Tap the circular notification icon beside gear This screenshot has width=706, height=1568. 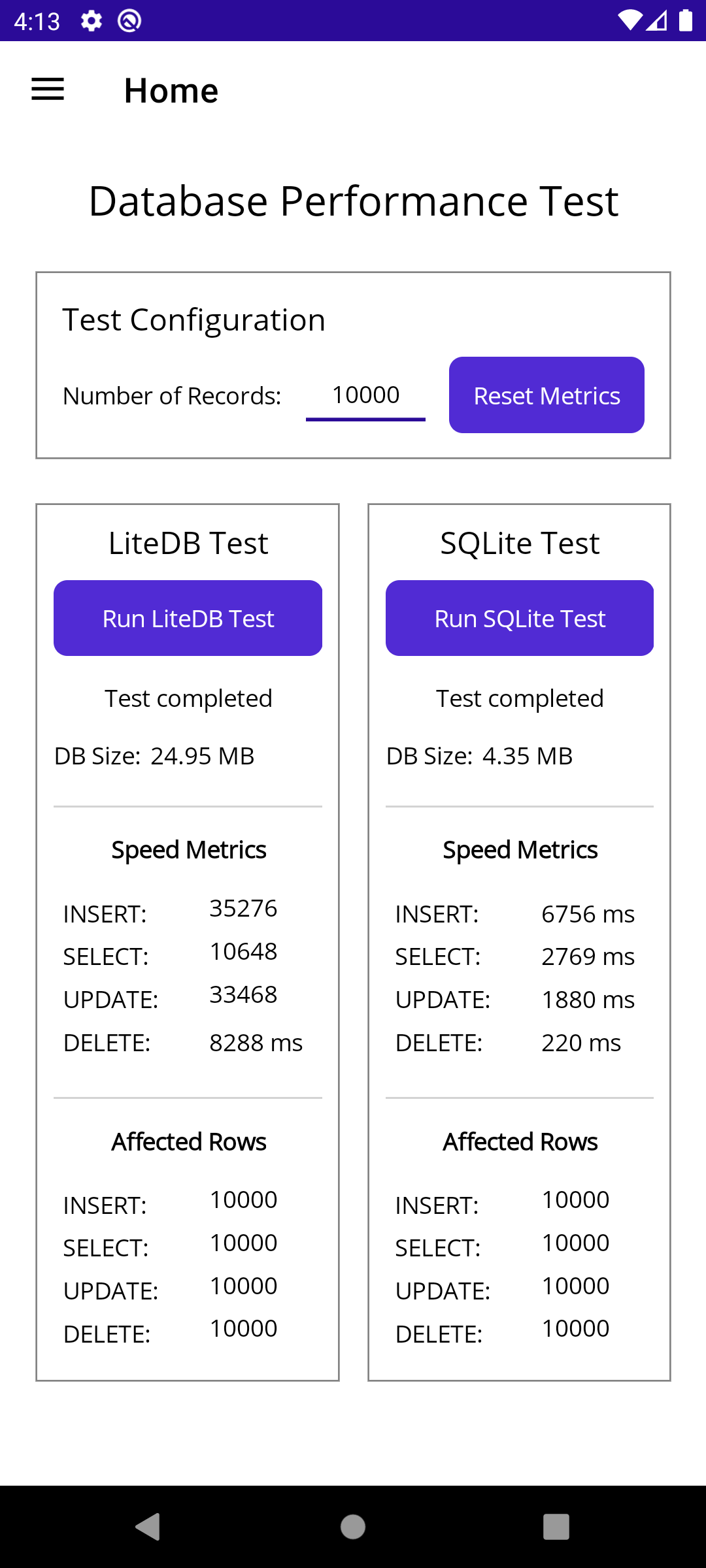[x=129, y=21]
